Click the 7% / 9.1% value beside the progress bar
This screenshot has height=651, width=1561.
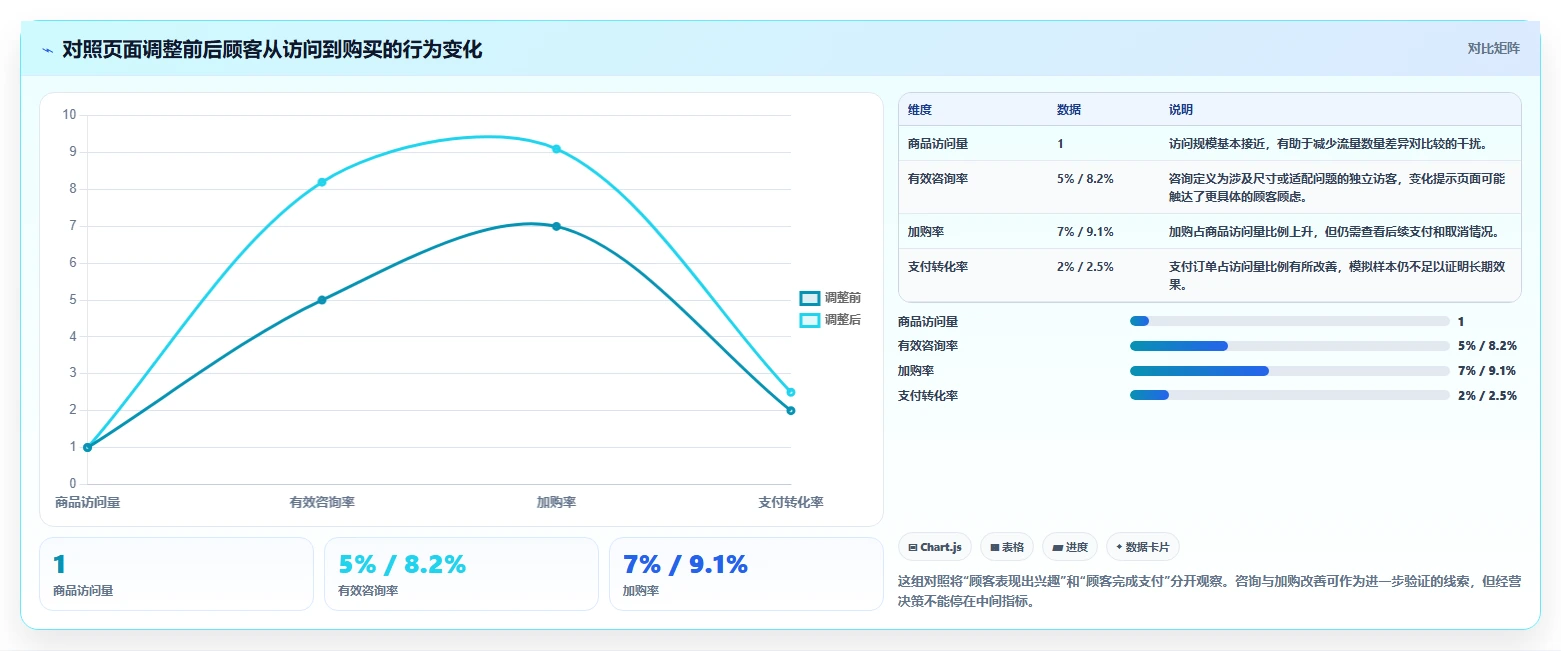pyautogui.click(x=1487, y=371)
